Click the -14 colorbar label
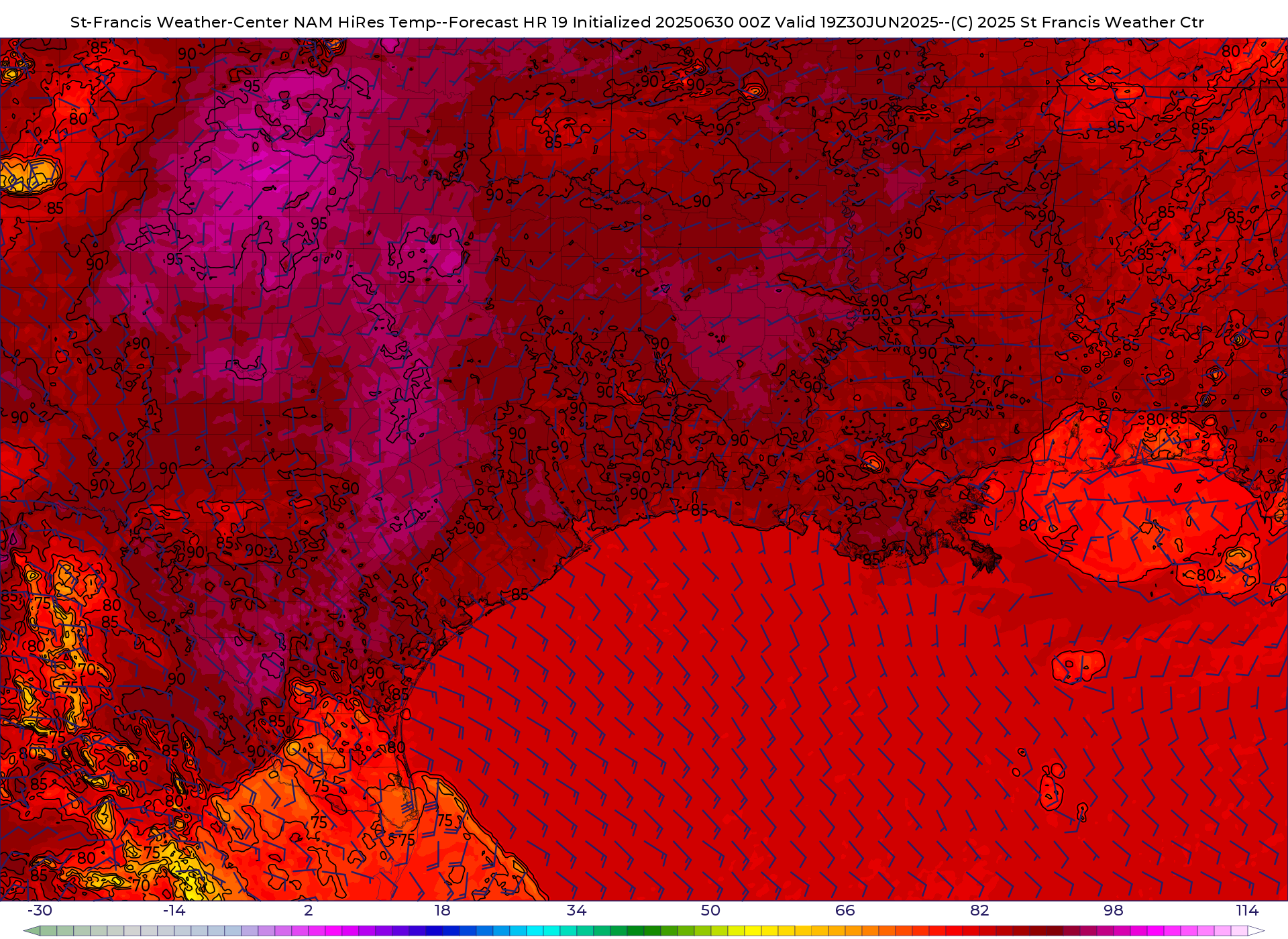1288x939 pixels. click(174, 910)
